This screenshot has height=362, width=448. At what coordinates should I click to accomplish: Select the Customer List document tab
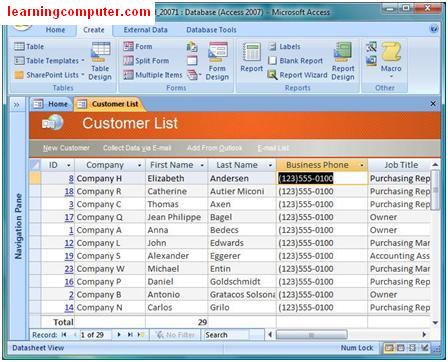[x=110, y=104]
